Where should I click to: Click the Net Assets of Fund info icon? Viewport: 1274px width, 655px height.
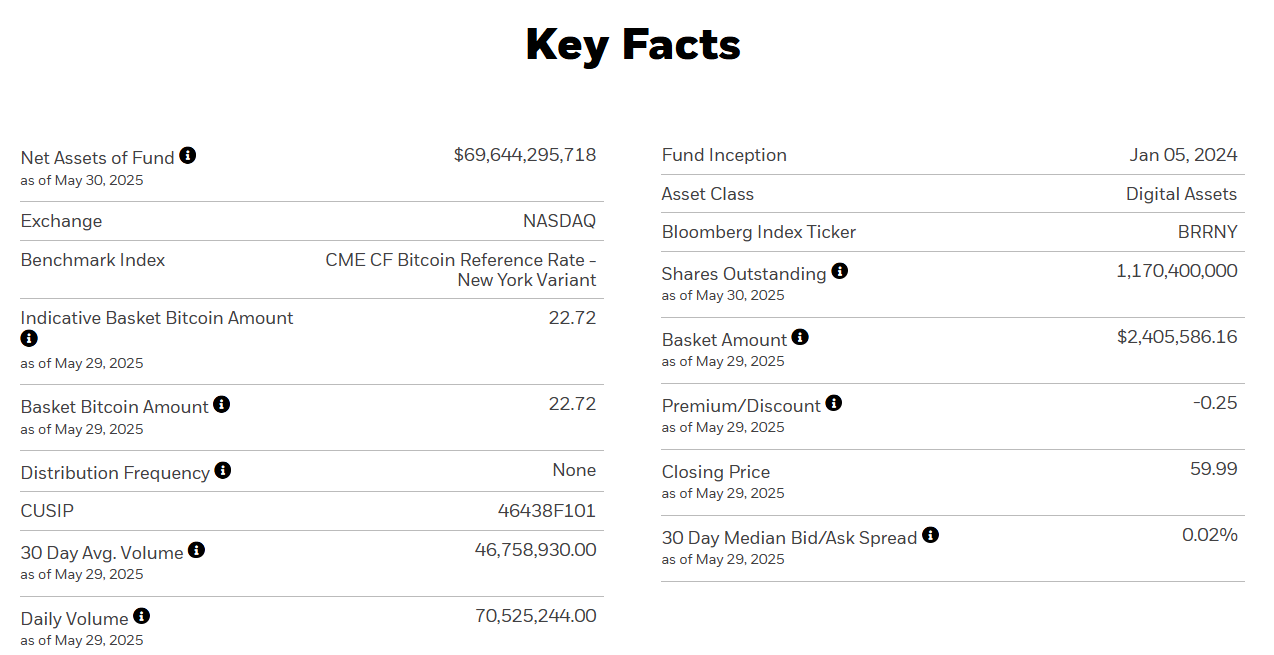coord(188,156)
